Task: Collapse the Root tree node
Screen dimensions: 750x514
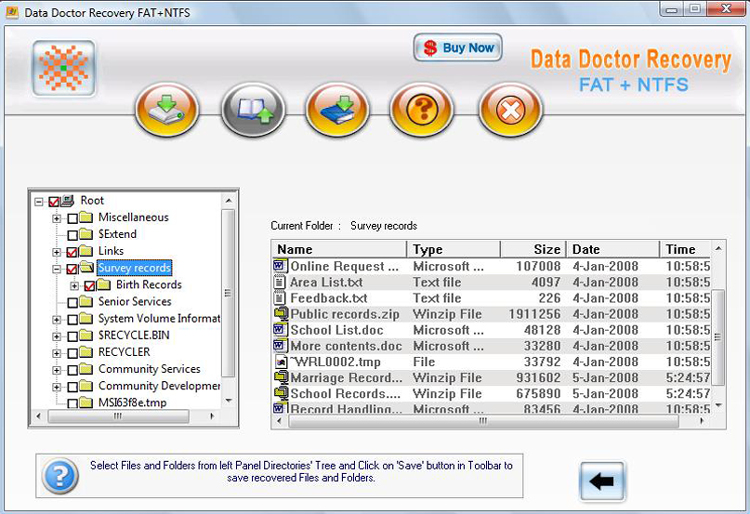Action: tap(39, 202)
